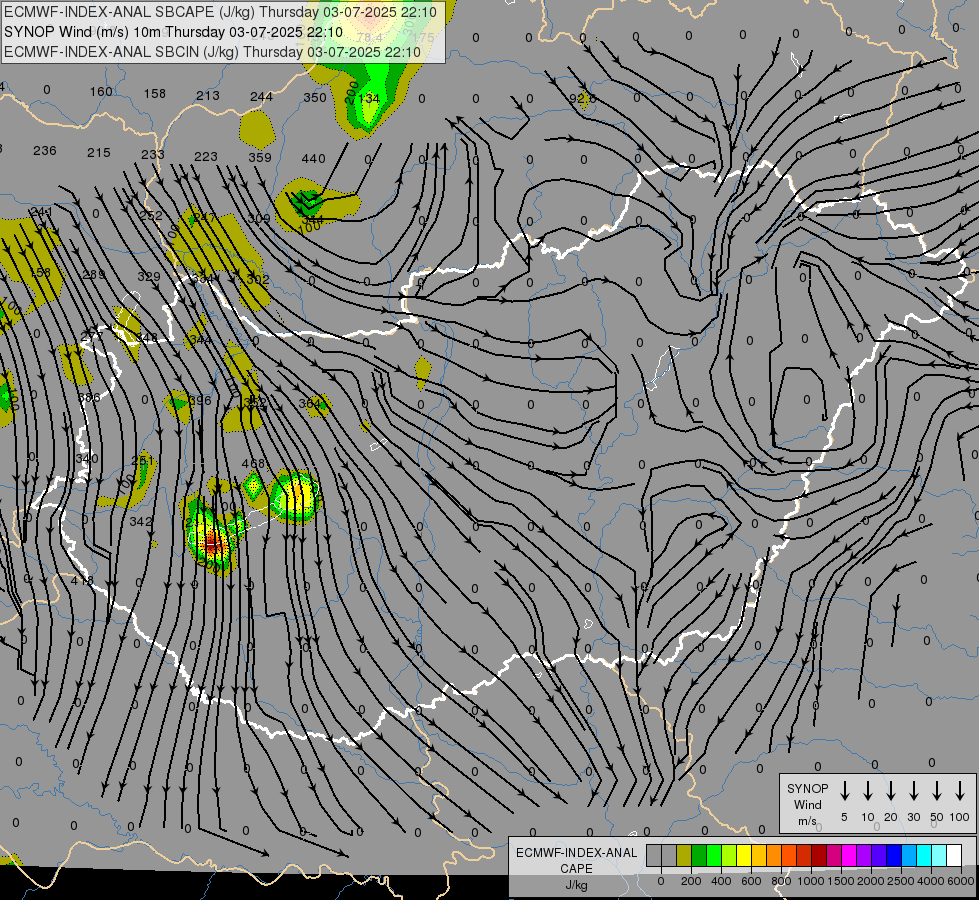Click the SYNOP Wind 10m title line

(173, 32)
